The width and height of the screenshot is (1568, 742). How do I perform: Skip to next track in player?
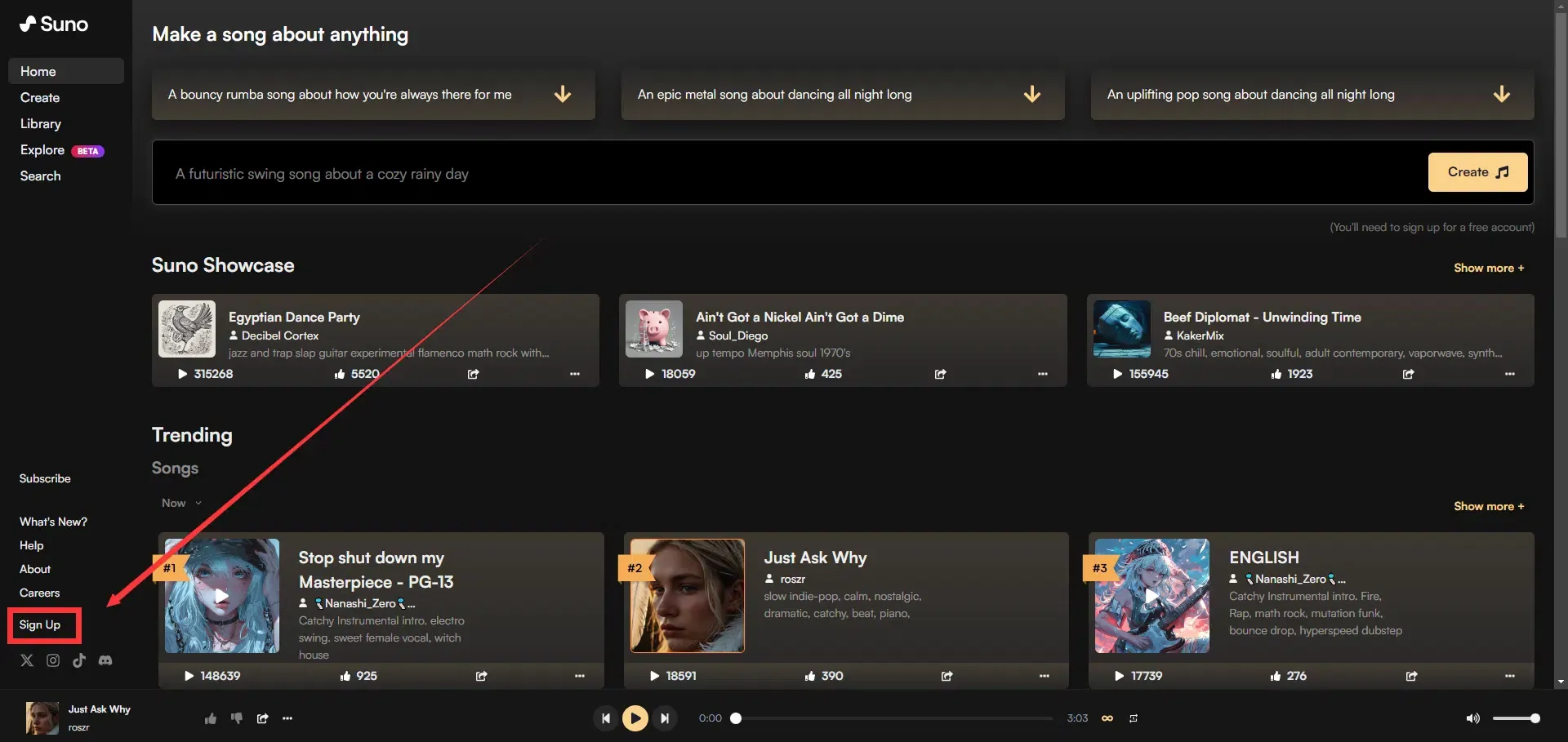[665, 718]
